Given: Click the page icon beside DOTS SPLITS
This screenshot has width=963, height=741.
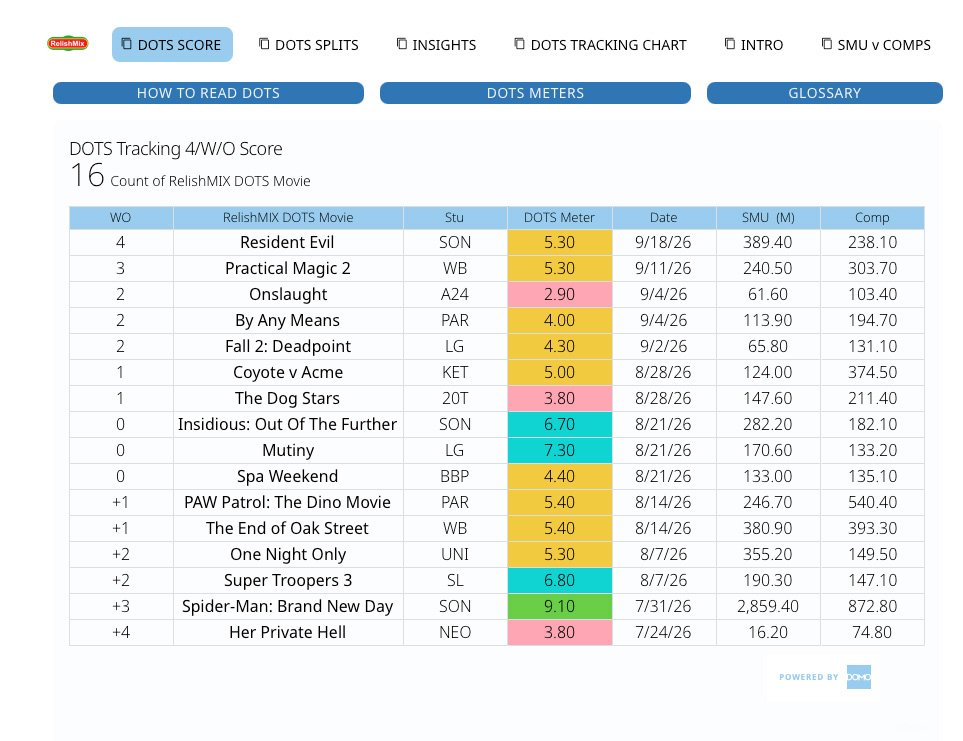Looking at the screenshot, I should pos(264,44).
